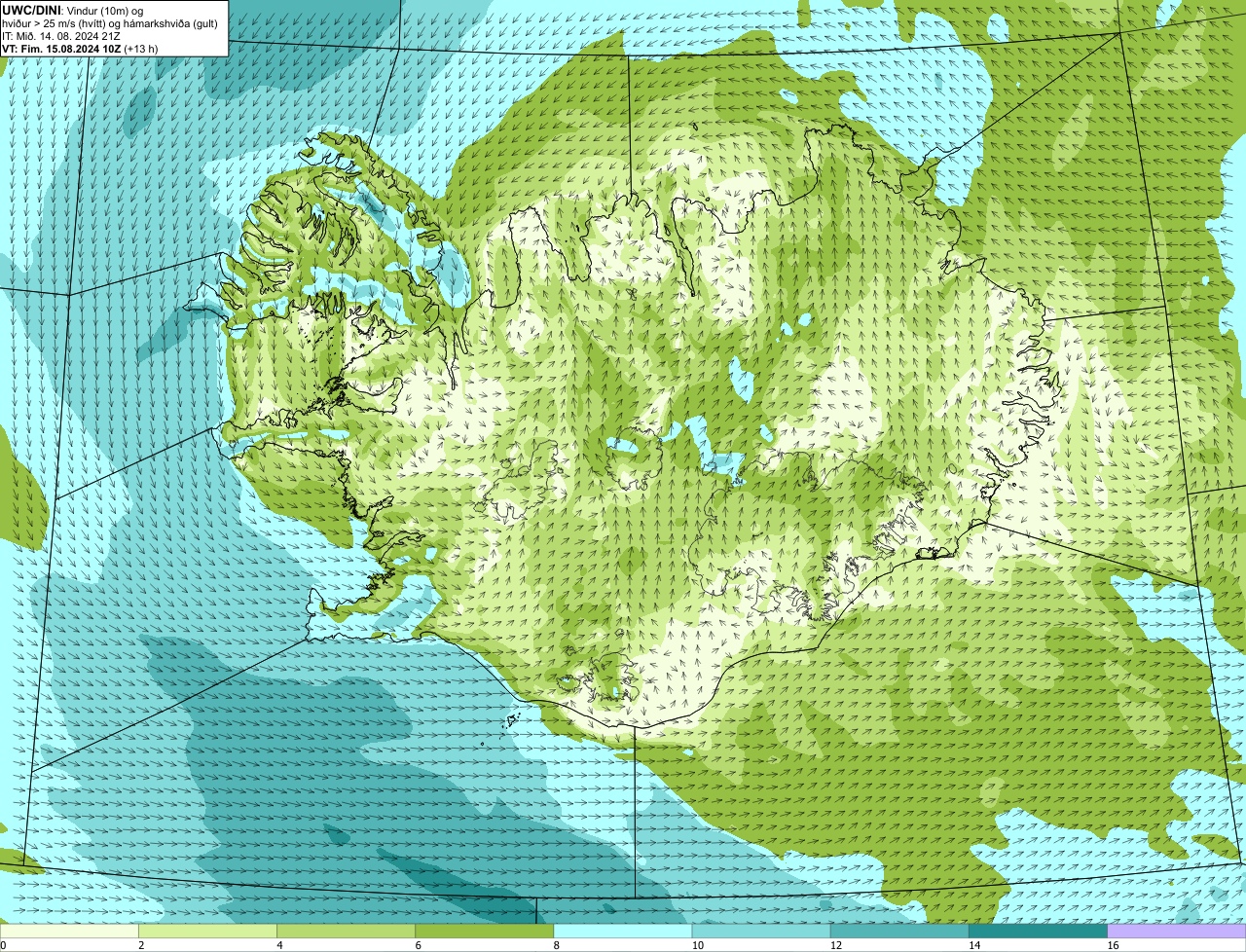Click the legend label '14'
The image size is (1246, 952).
point(973,945)
